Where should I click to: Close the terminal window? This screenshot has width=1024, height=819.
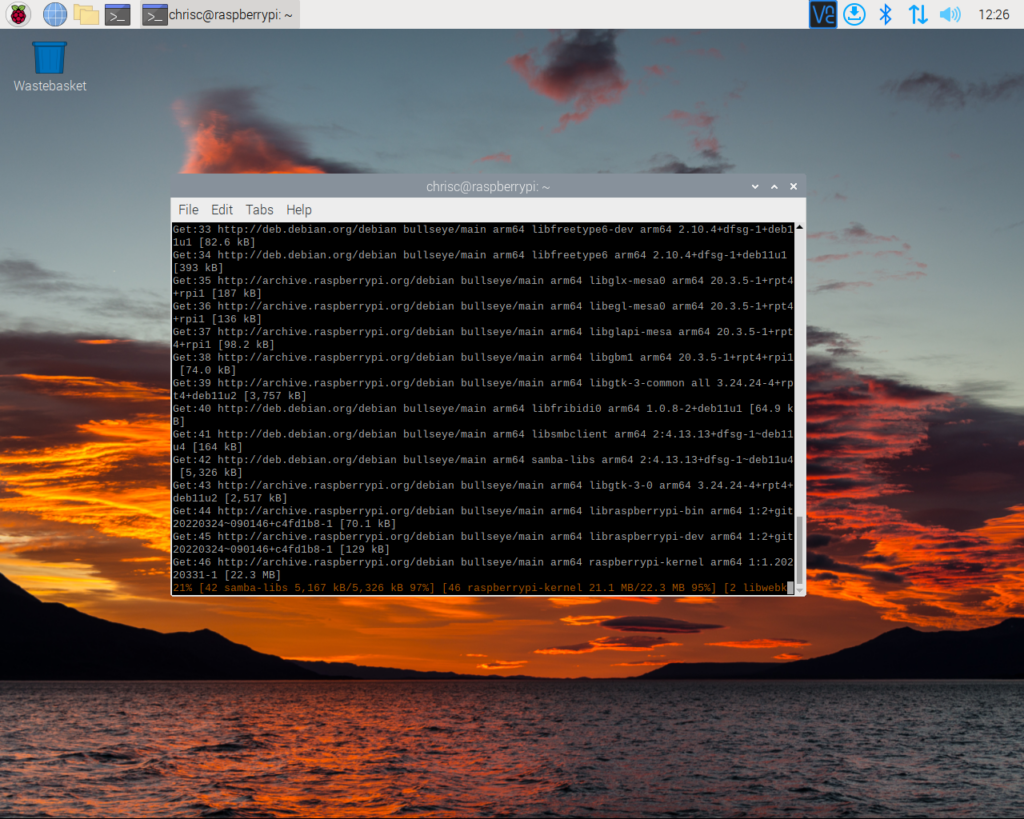click(793, 187)
